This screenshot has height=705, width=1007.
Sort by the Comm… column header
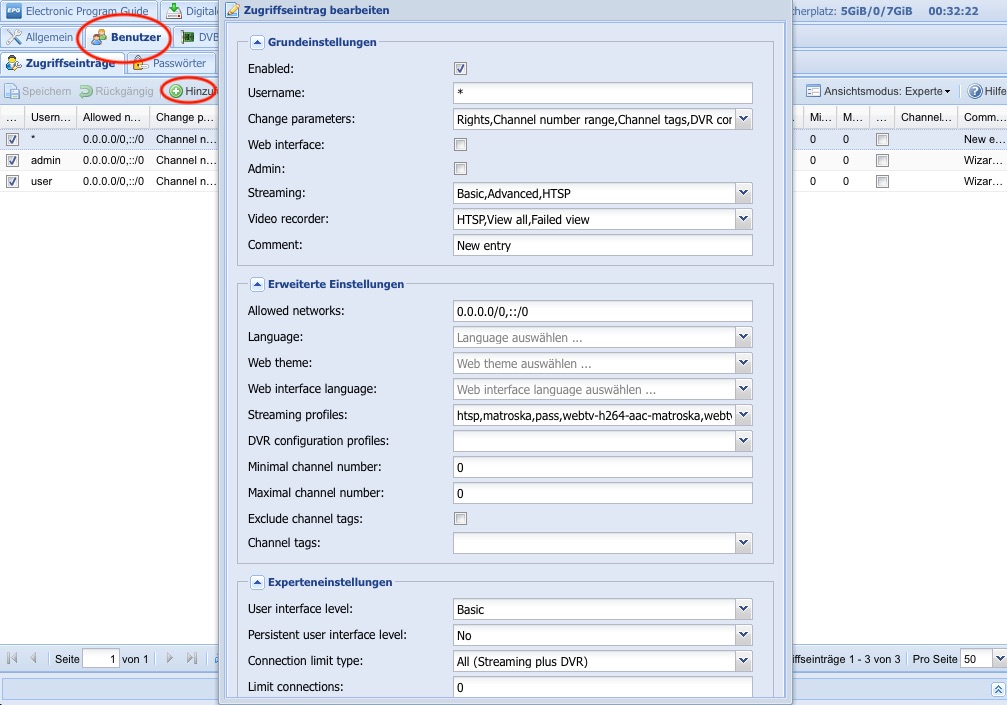[982, 118]
